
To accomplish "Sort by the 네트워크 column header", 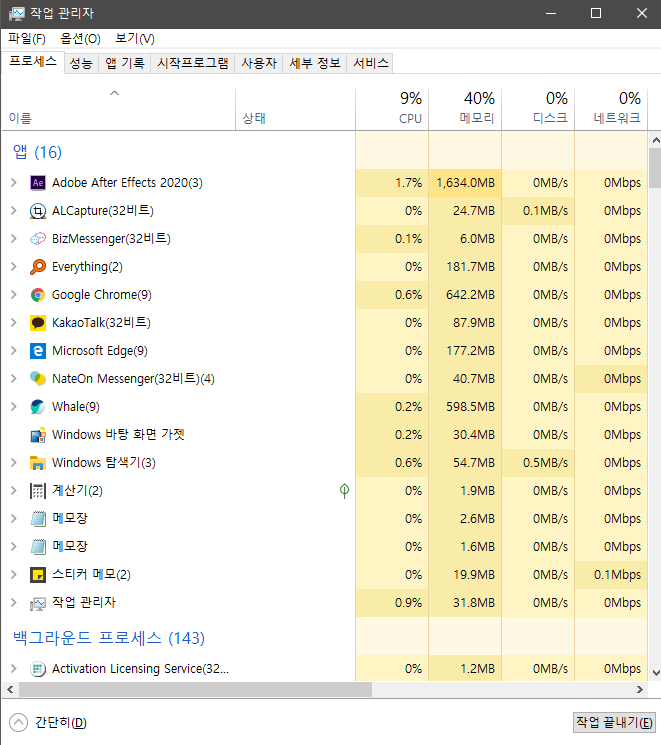I will pos(611,109).
